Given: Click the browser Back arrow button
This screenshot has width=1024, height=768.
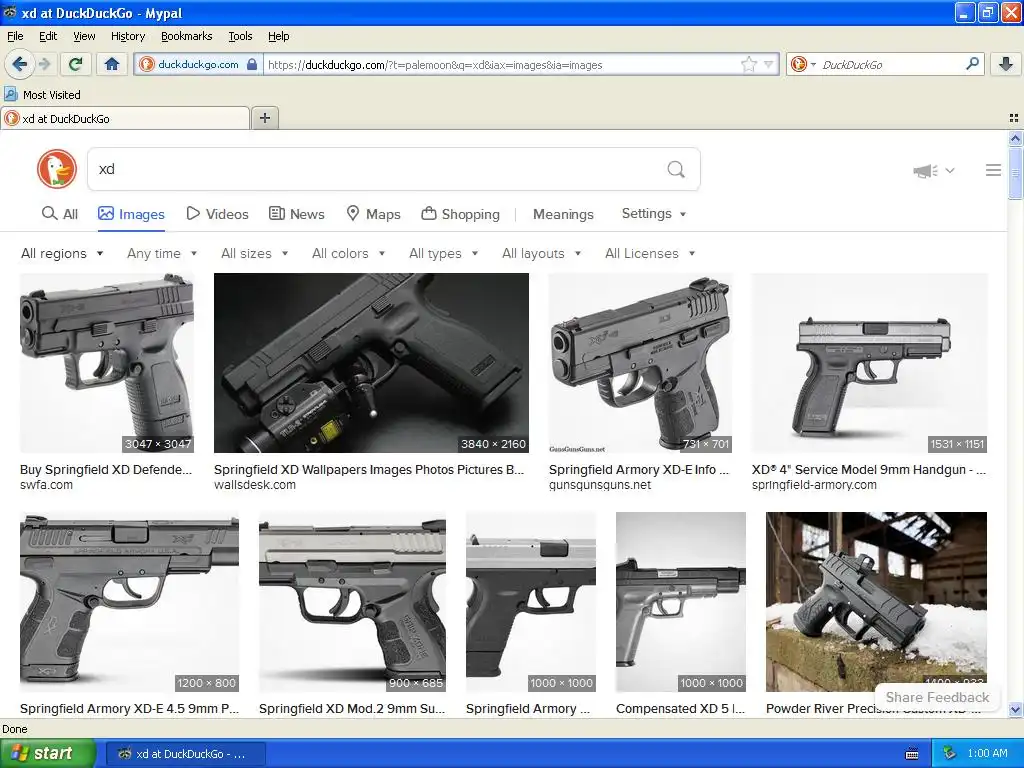Looking at the screenshot, I should pos(19,64).
